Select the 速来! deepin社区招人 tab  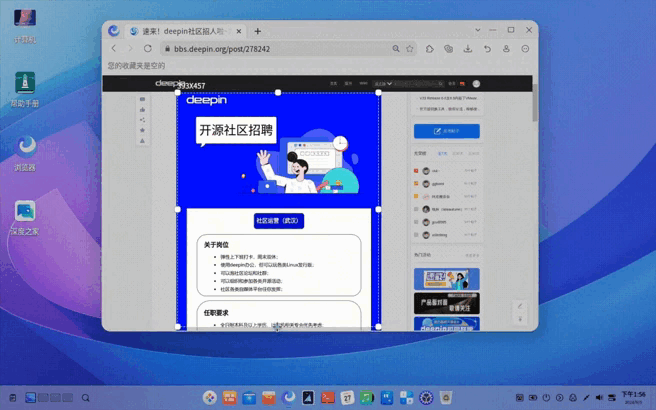pyautogui.click(x=186, y=31)
